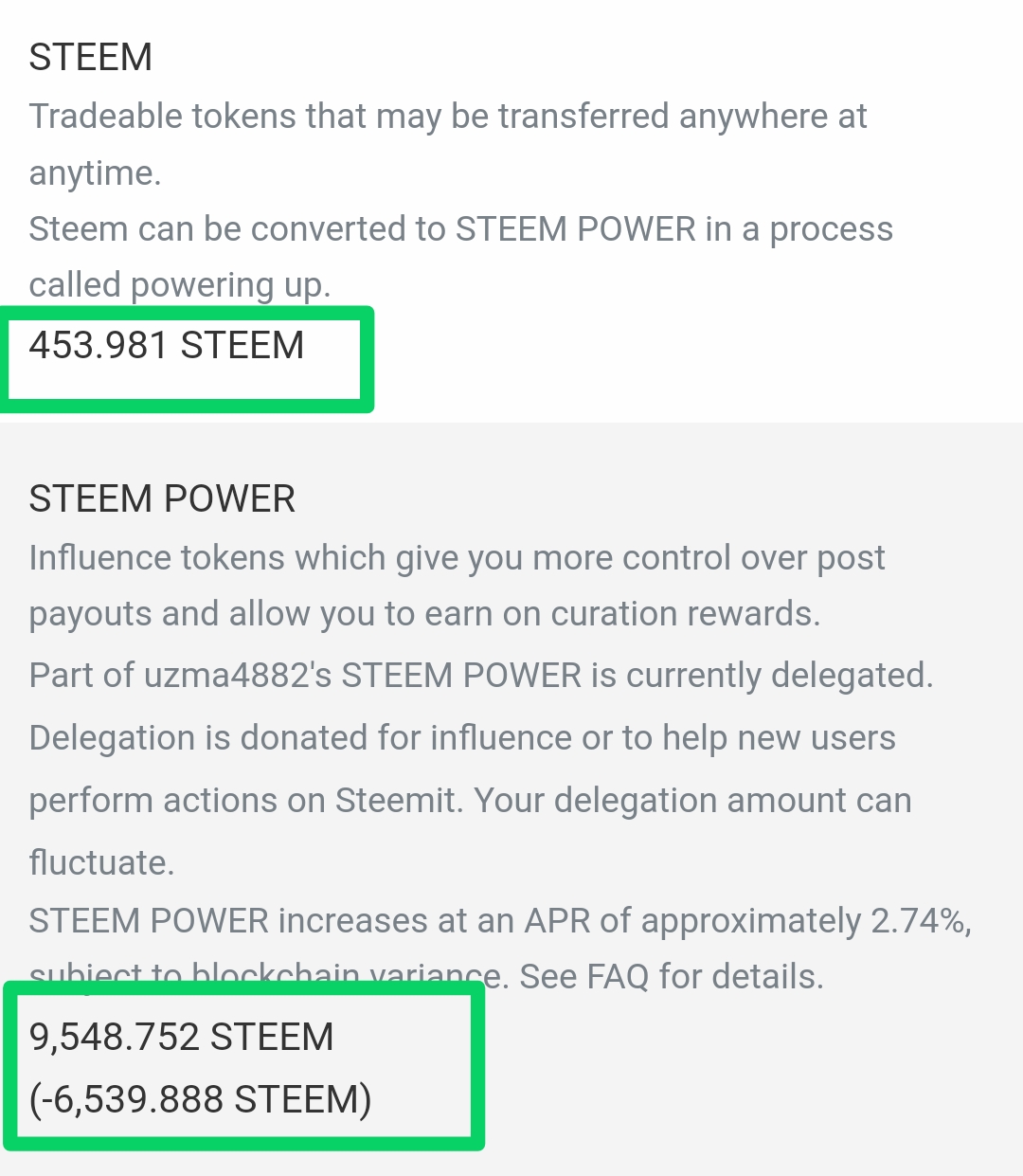1023x1176 pixels.
Task: Click the 'called powering up.' text
Action: click(180, 285)
